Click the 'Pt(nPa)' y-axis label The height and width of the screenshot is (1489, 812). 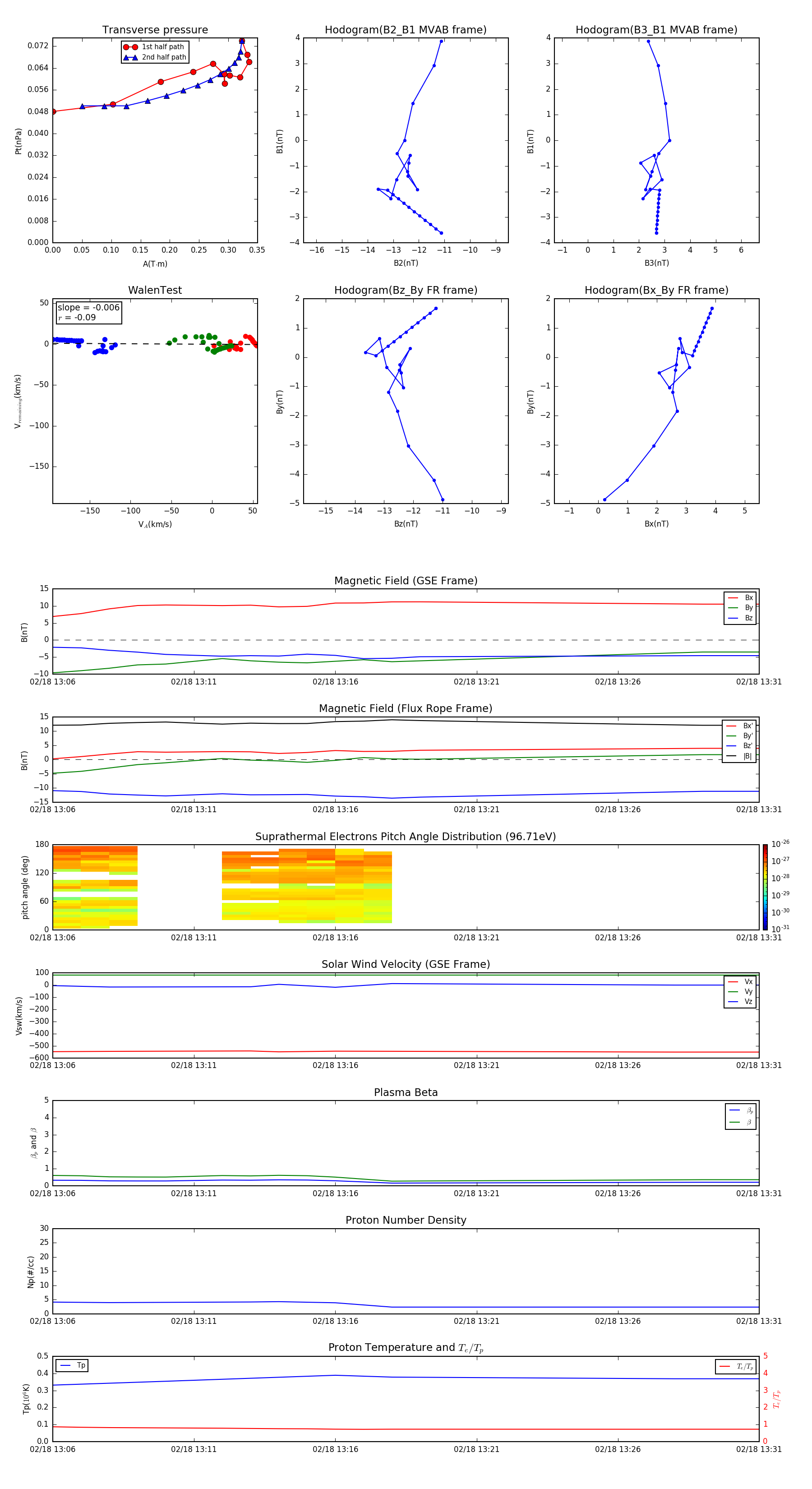click(x=18, y=141)
